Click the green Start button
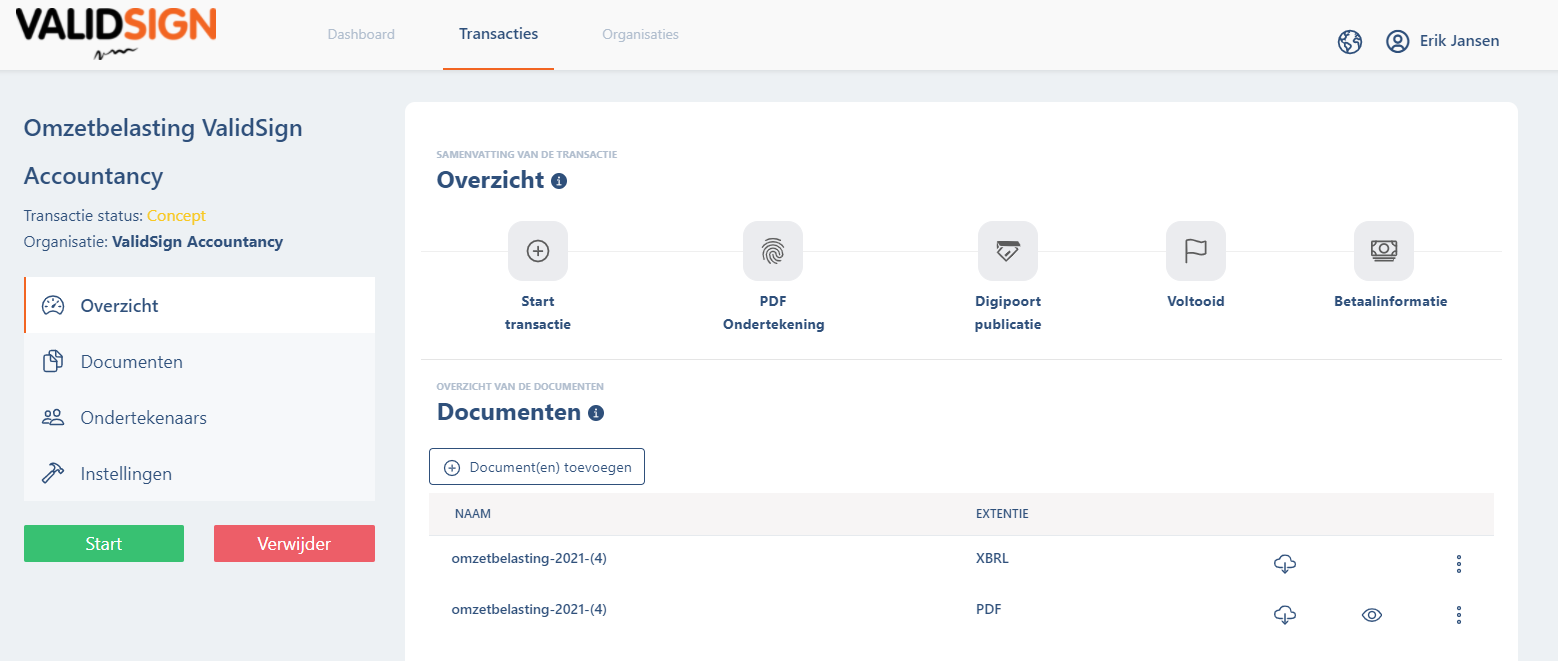This screenshot has height=661, width=1558. pyautogui.click(x=104, y=543)
